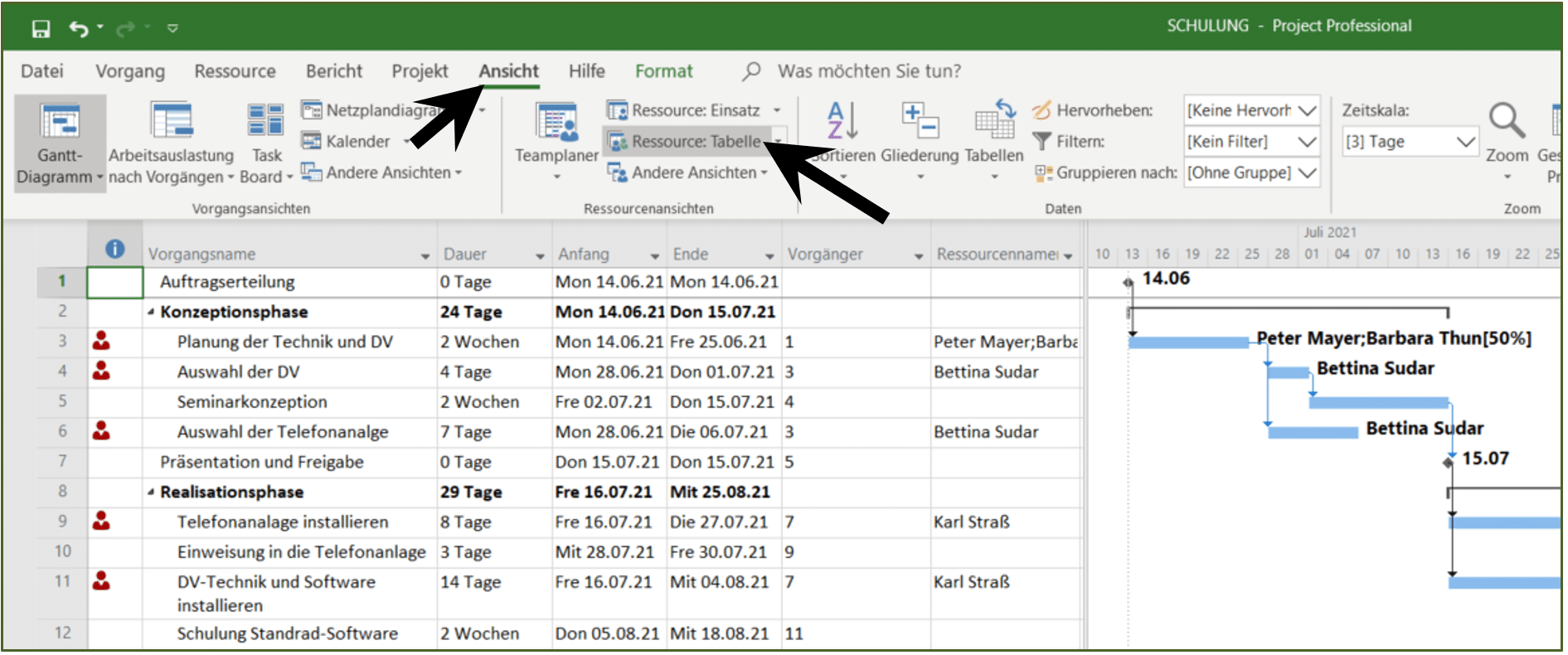
Task: Click the Zoom magnifier icon
Action: [x=1507, y=120]
